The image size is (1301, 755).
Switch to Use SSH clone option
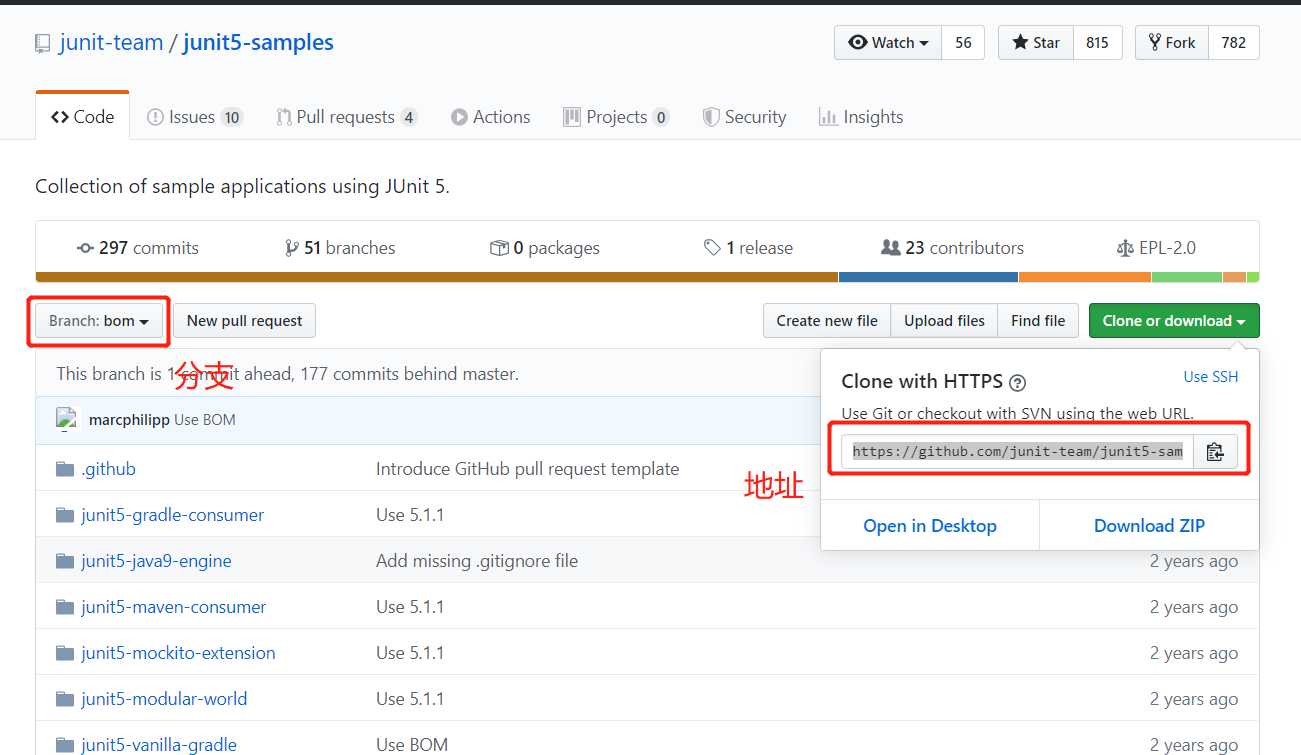[x=1211, y=377]
